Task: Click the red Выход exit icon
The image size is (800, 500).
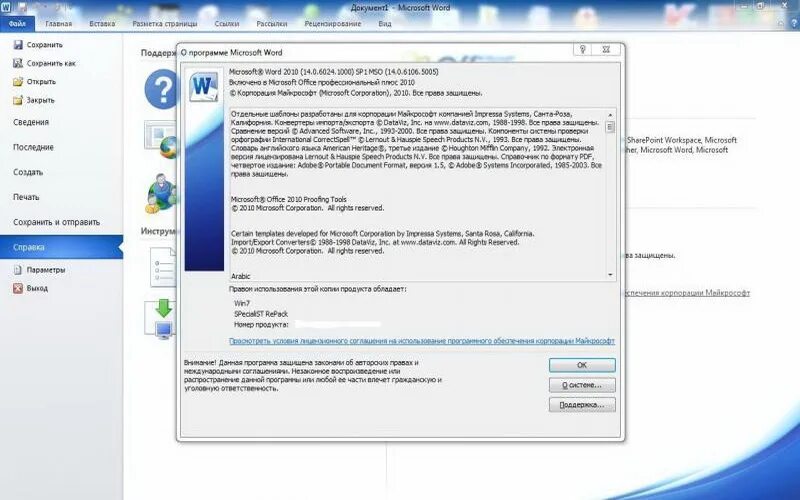Action: pos(18,288)
